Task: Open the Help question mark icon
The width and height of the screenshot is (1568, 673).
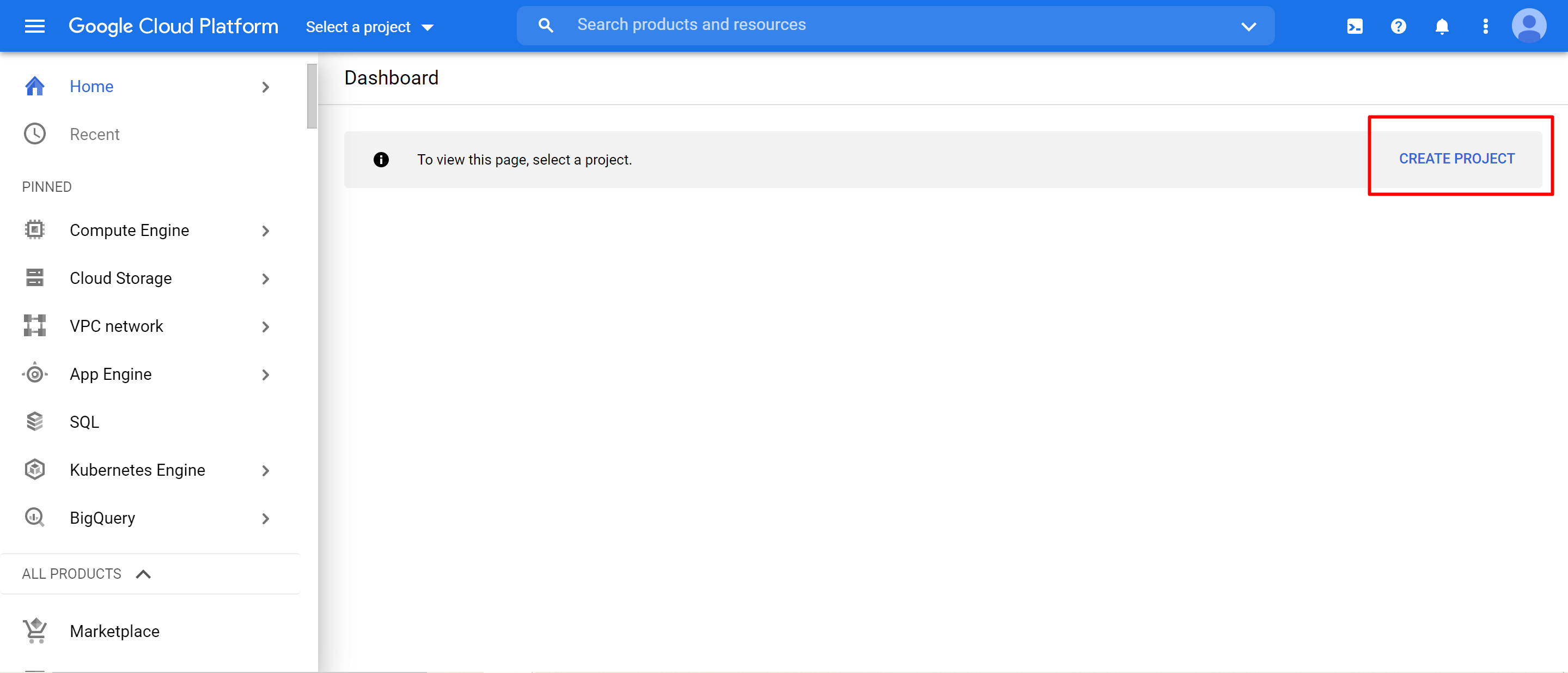Action: point(1398,26)
